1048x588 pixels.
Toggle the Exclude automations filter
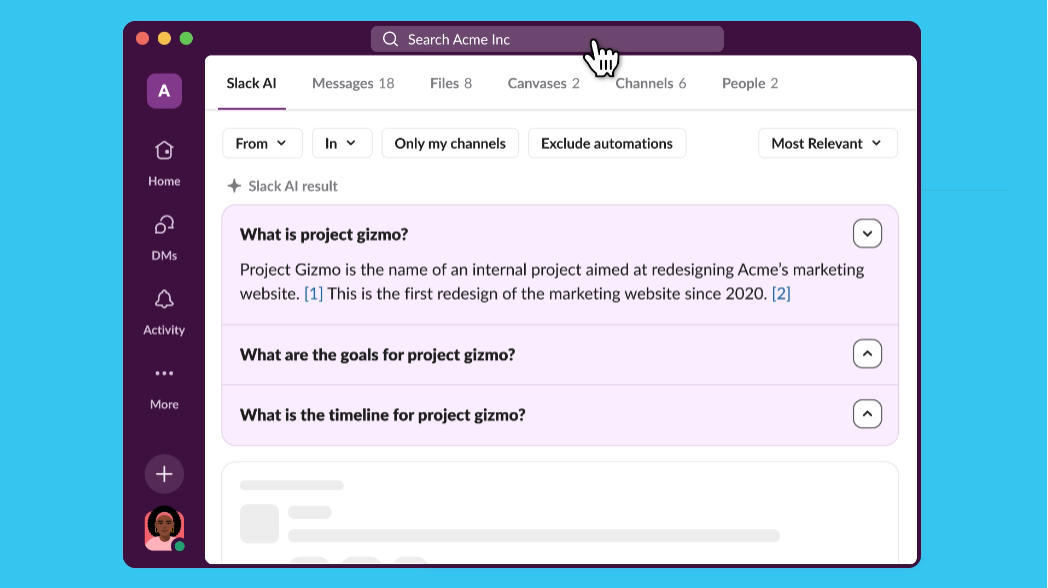click(x=607, y=143)
